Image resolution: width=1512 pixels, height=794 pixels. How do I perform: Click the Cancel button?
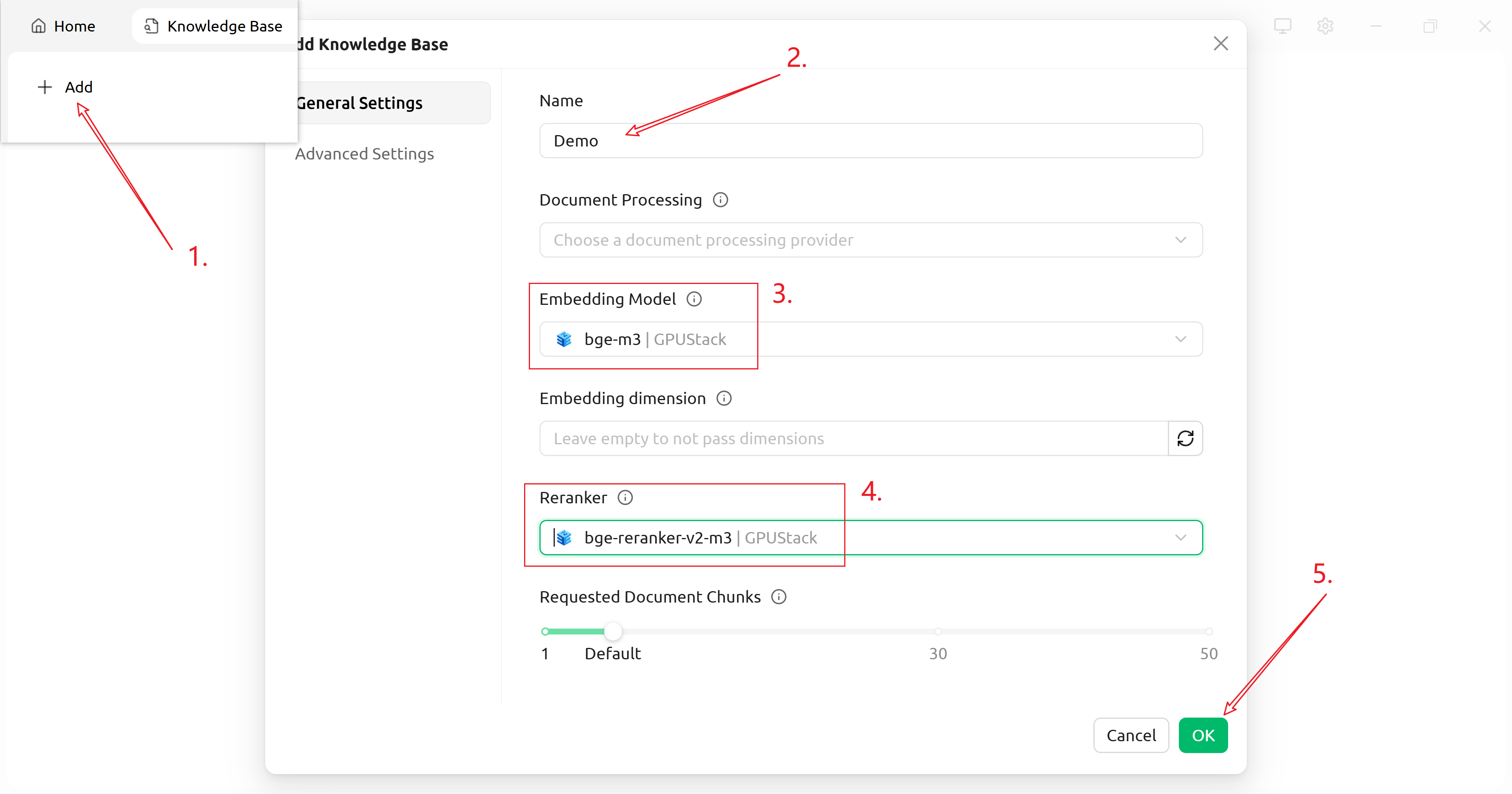[1130, 735]
